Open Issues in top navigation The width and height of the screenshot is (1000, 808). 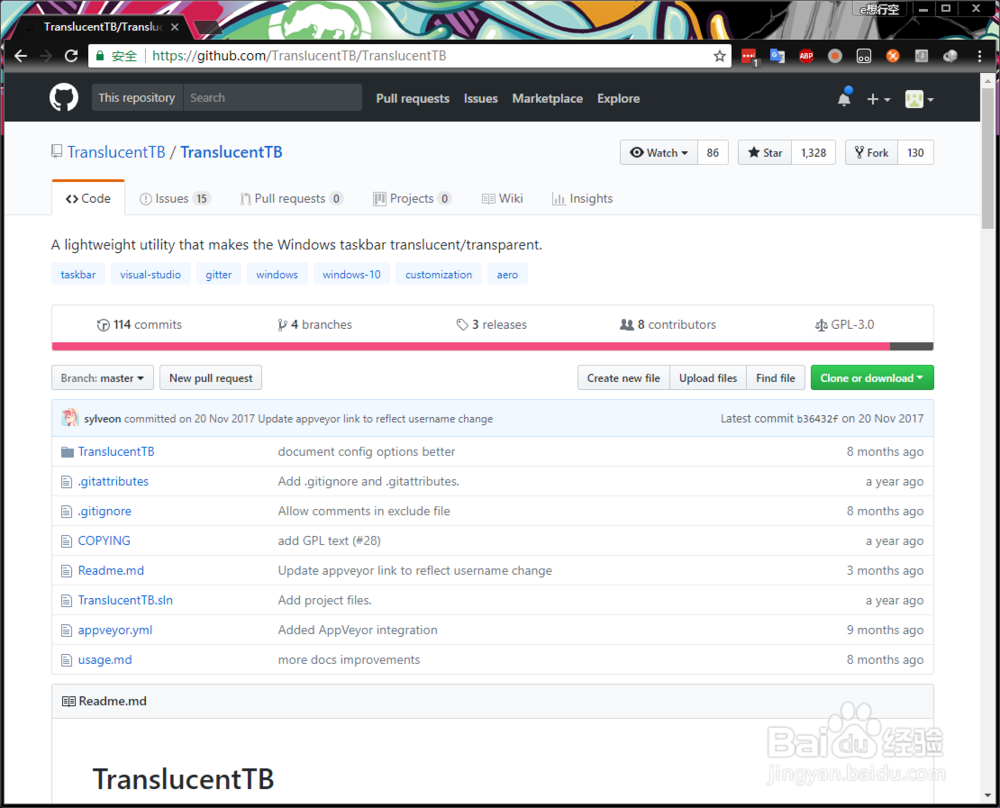(480, 98)
